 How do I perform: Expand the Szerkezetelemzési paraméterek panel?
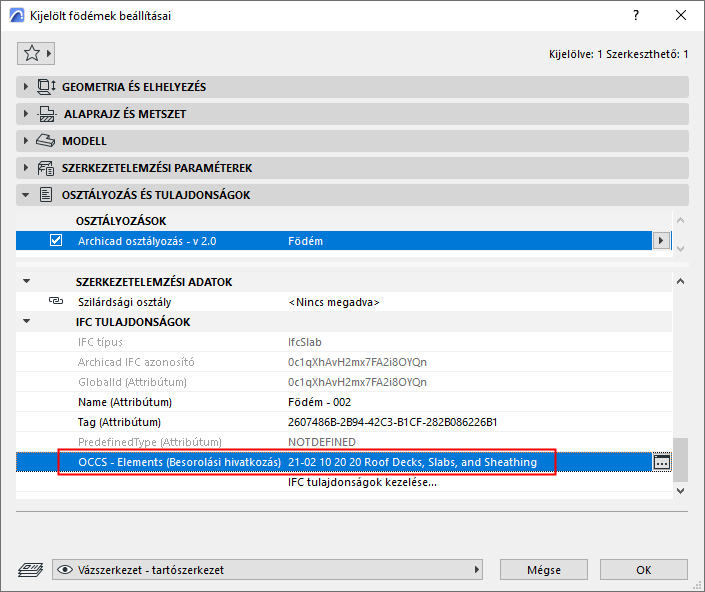click(26, 168)
